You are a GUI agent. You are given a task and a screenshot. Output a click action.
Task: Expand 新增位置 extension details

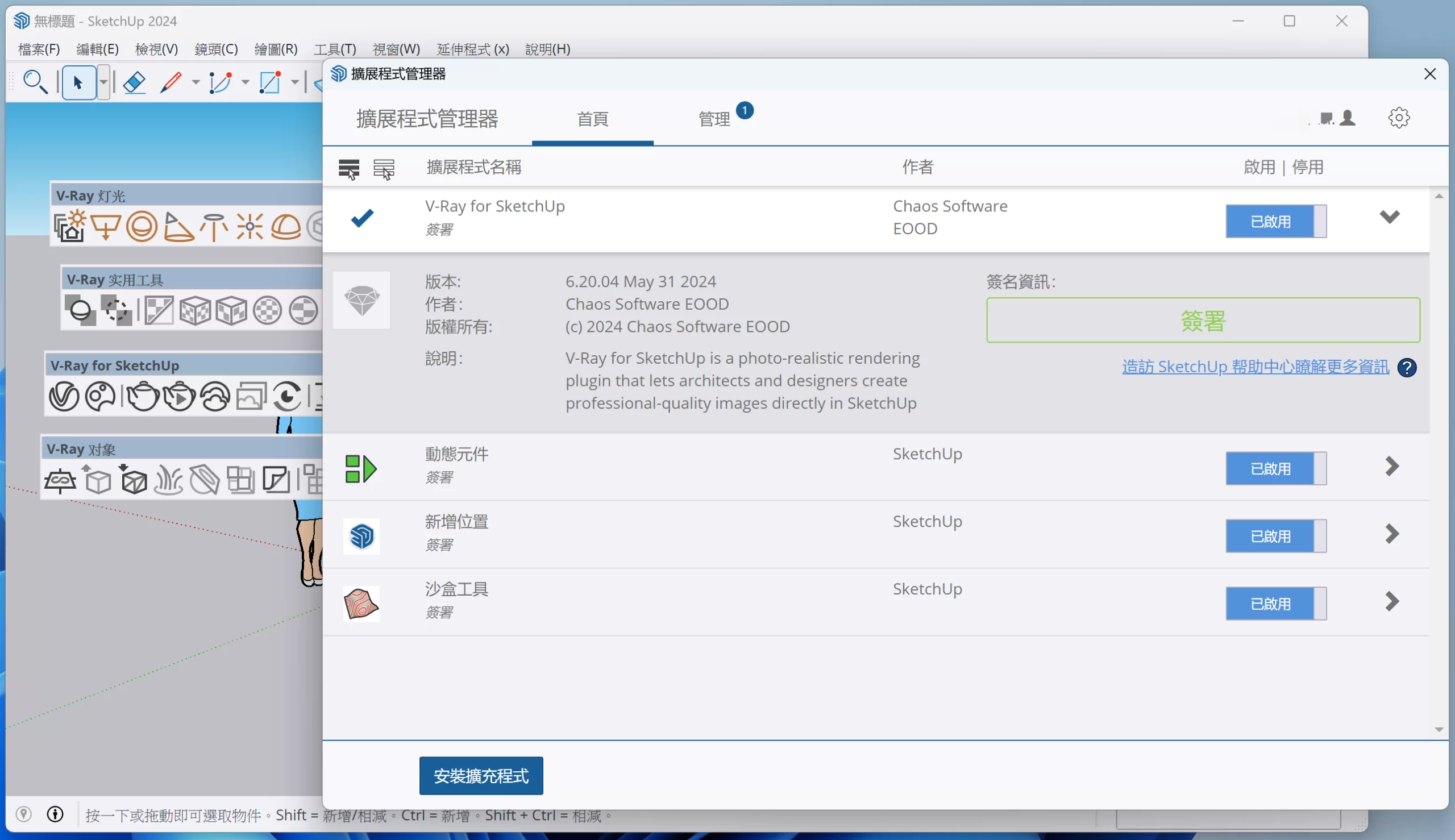pyautogui.click(x=1391, y=534)
